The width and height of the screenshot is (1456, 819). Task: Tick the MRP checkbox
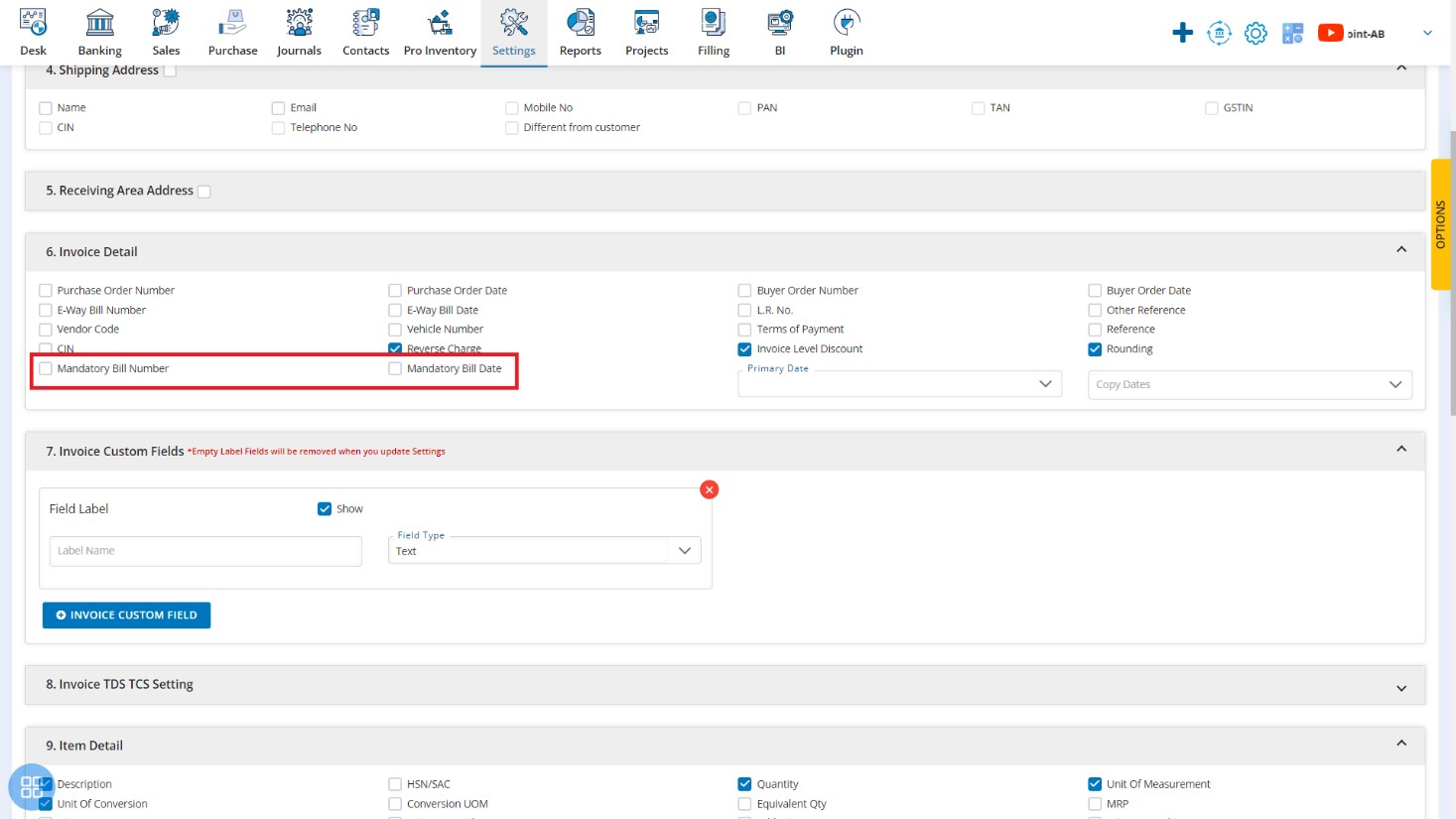tap(1095, 804)
